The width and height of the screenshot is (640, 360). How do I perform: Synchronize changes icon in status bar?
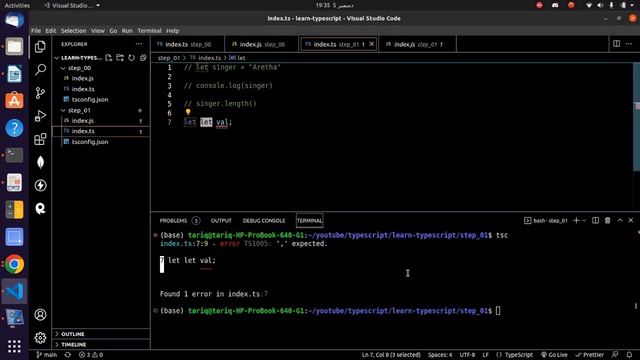[68, 355]
